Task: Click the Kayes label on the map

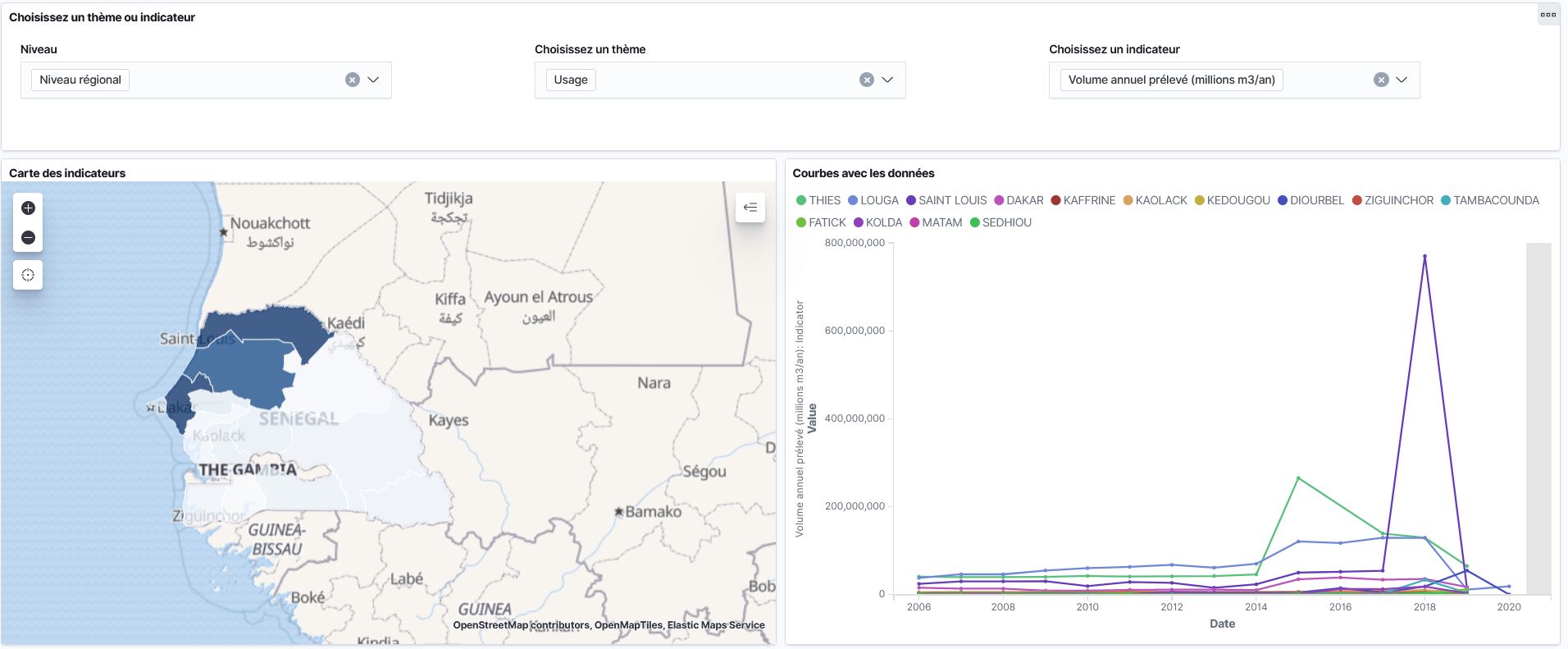Action: click(x=449, y=420)
